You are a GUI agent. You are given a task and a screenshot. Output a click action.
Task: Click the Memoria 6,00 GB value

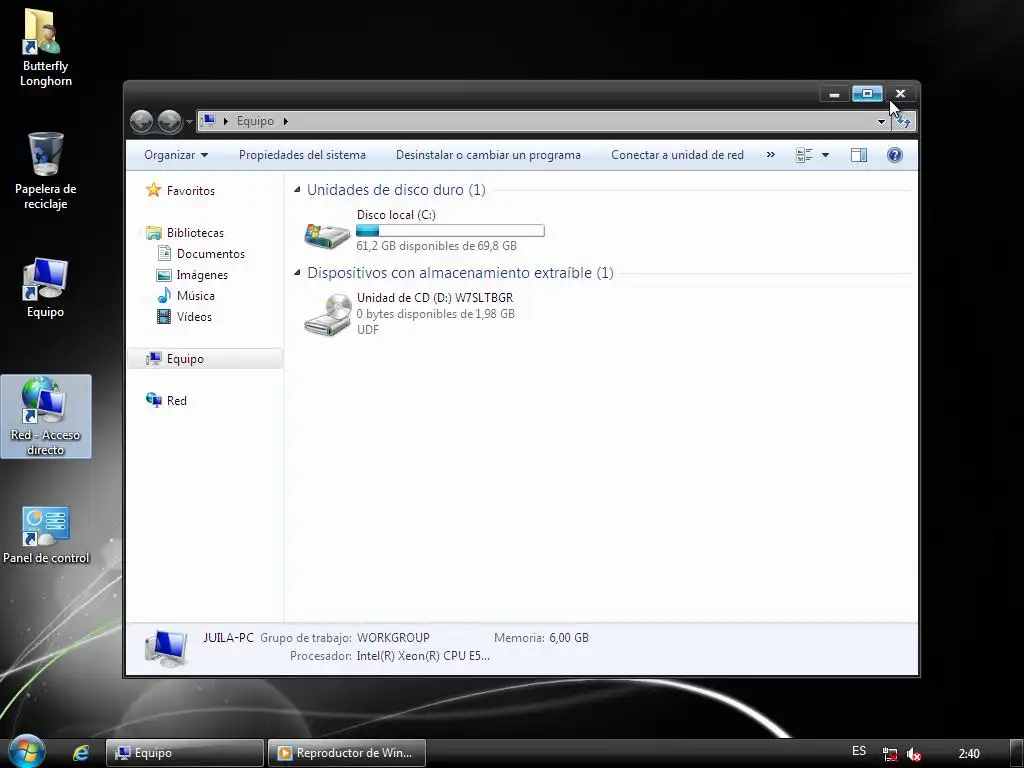click(569, 637)
